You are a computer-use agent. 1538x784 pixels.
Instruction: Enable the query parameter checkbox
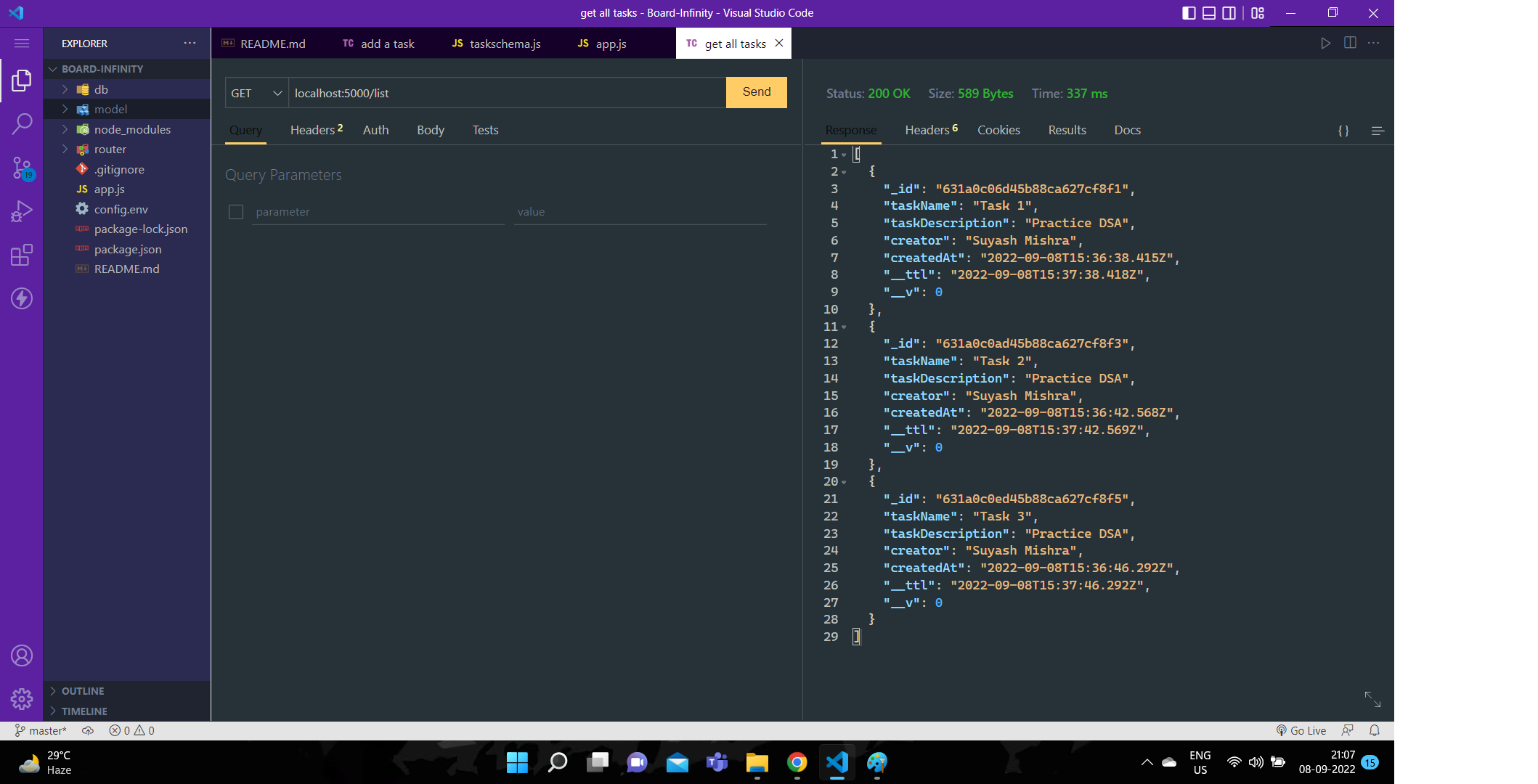236,212
